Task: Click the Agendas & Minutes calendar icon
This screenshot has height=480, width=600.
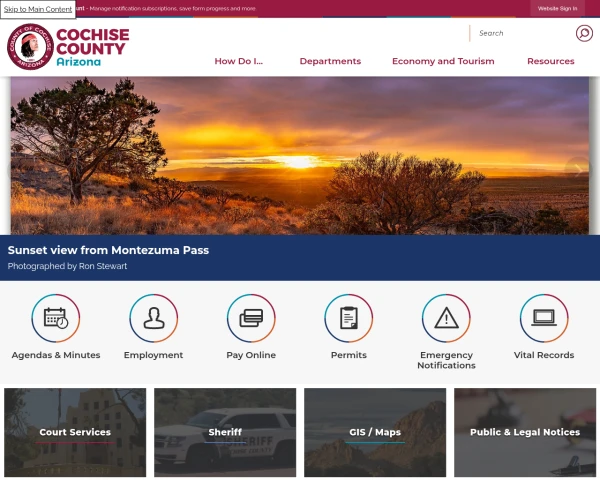Action: tap(56, 318)
